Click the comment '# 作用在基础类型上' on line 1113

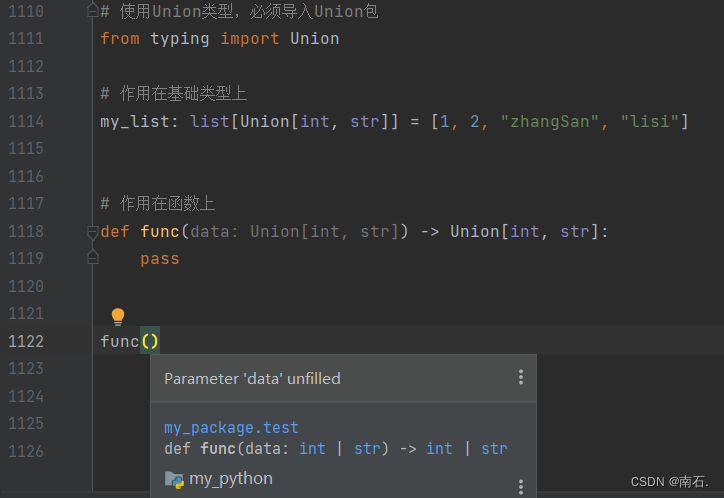tap(174, 94)
